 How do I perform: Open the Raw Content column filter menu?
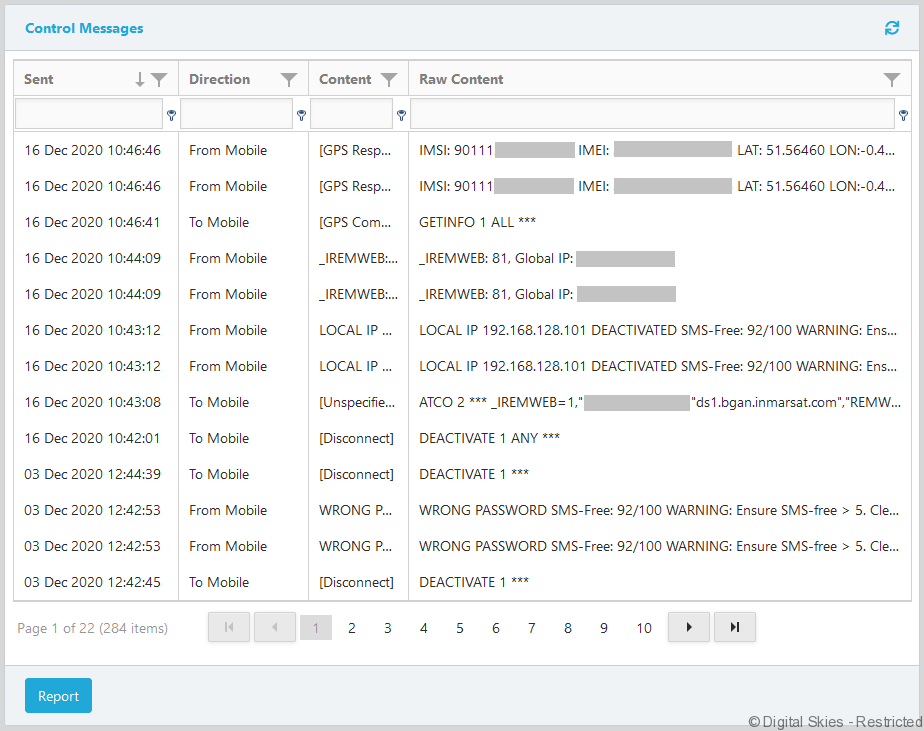pos(892,80)
